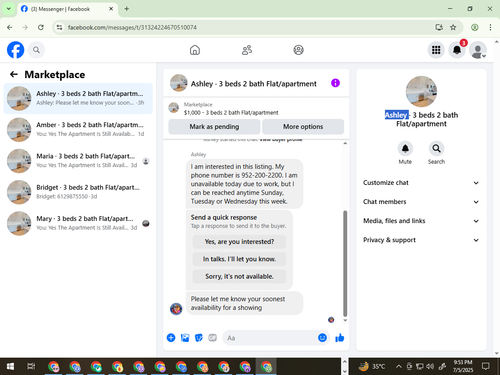Open conversation information purple icon

tap(335, 83)
